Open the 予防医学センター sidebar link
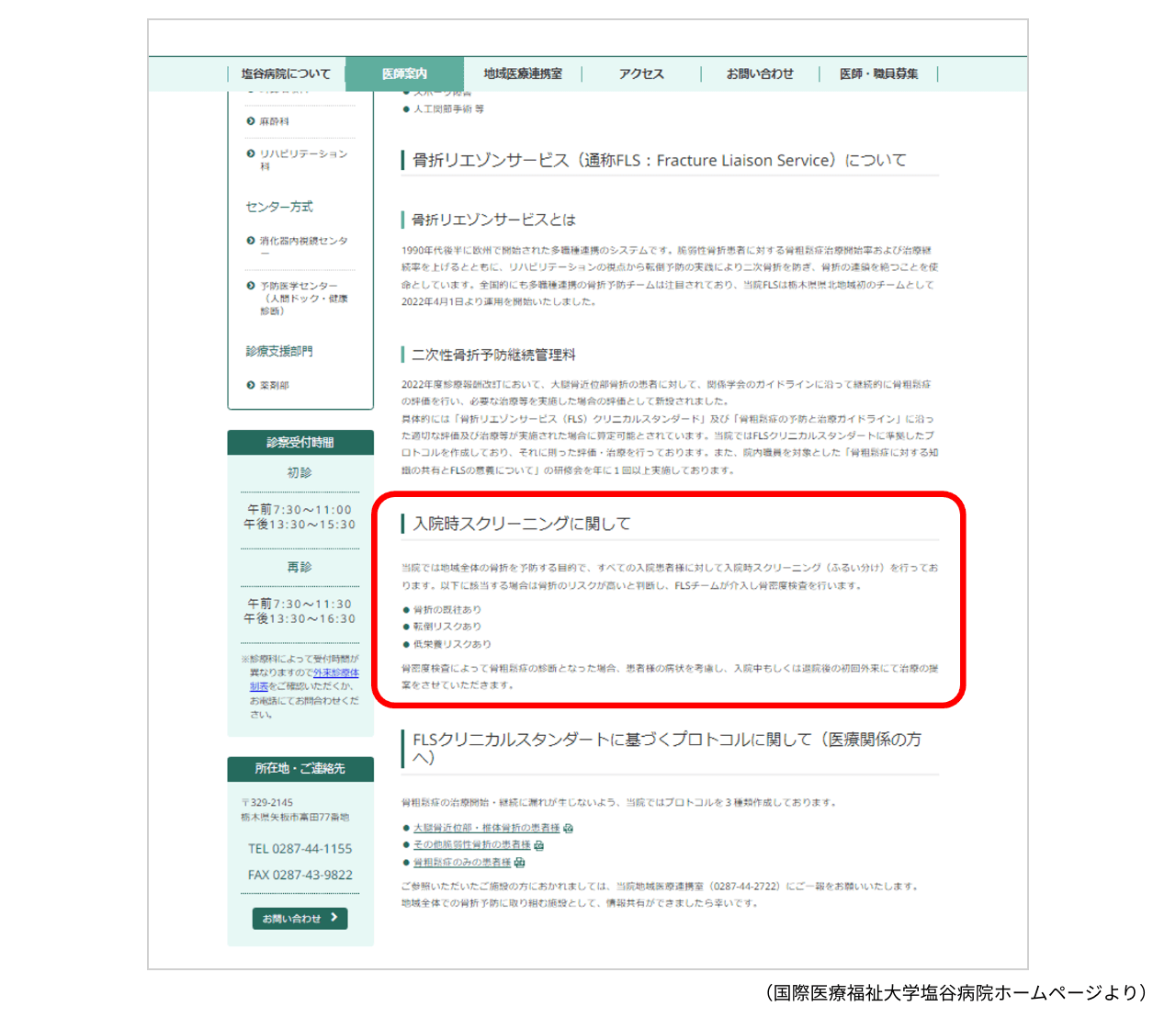Screen dimensions: 1176x1029 [304, 299]
